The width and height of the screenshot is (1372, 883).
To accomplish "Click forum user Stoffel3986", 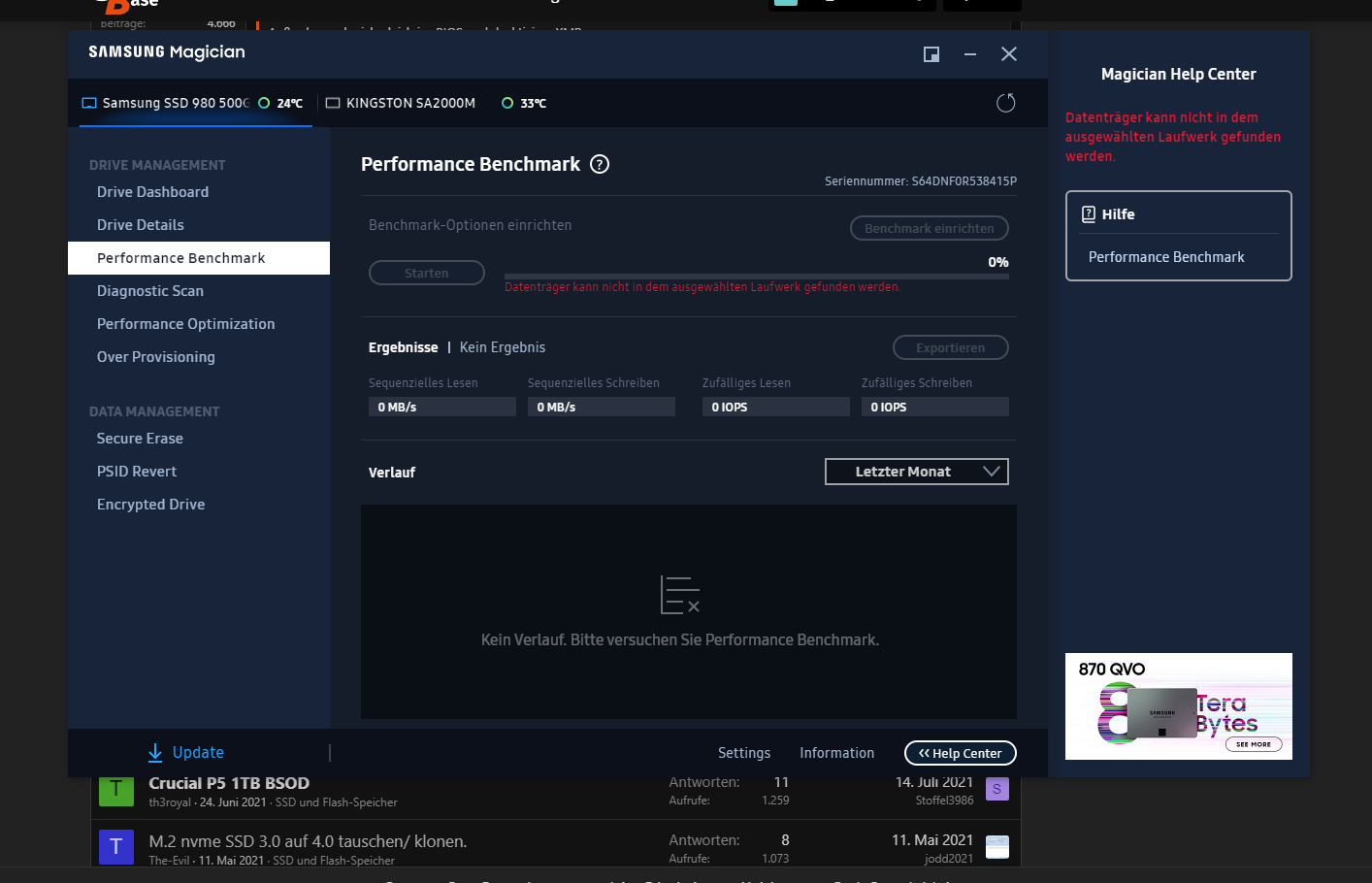I will [944, 801].
